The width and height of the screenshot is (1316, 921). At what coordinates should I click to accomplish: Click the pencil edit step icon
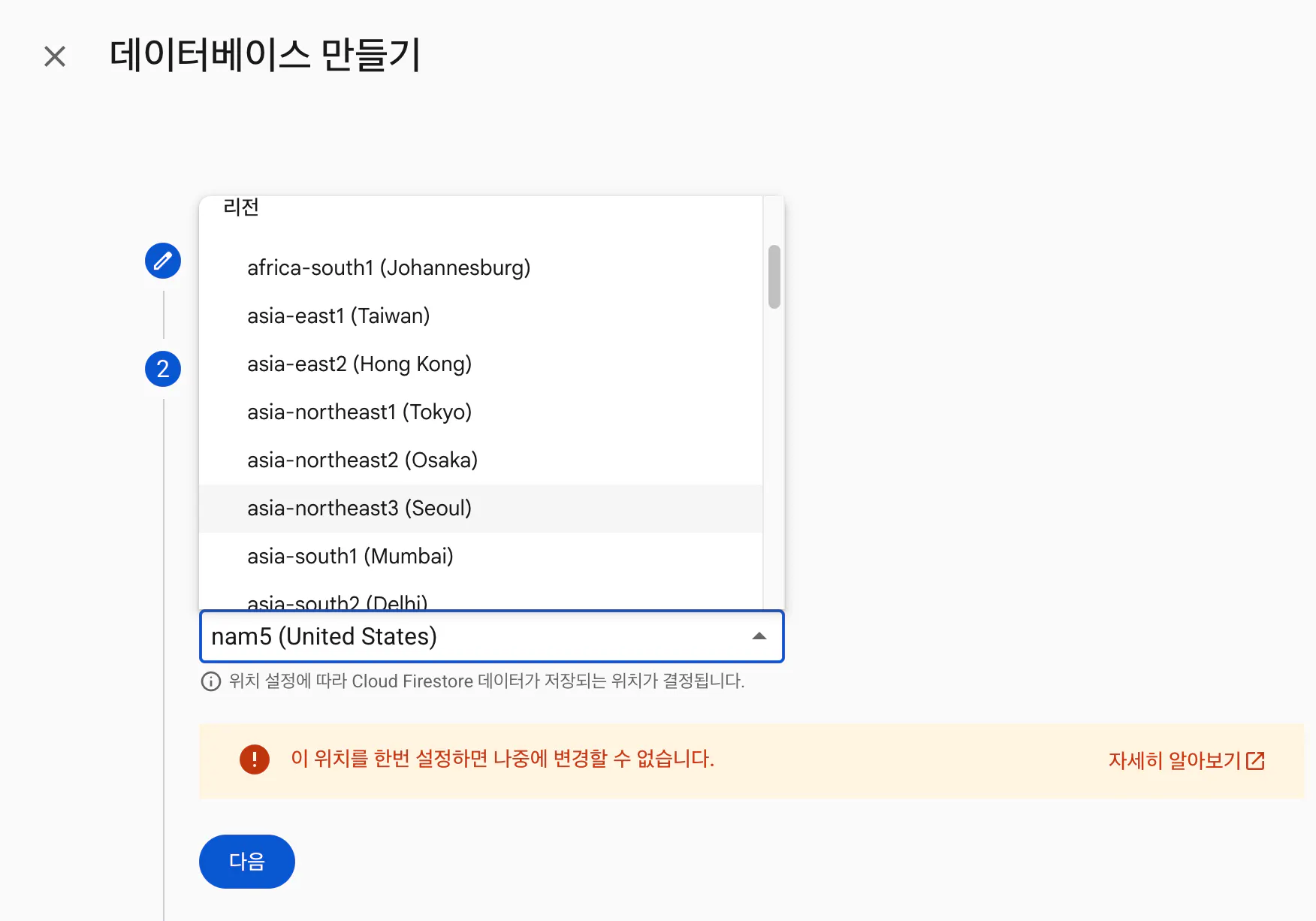pos(163,261)
